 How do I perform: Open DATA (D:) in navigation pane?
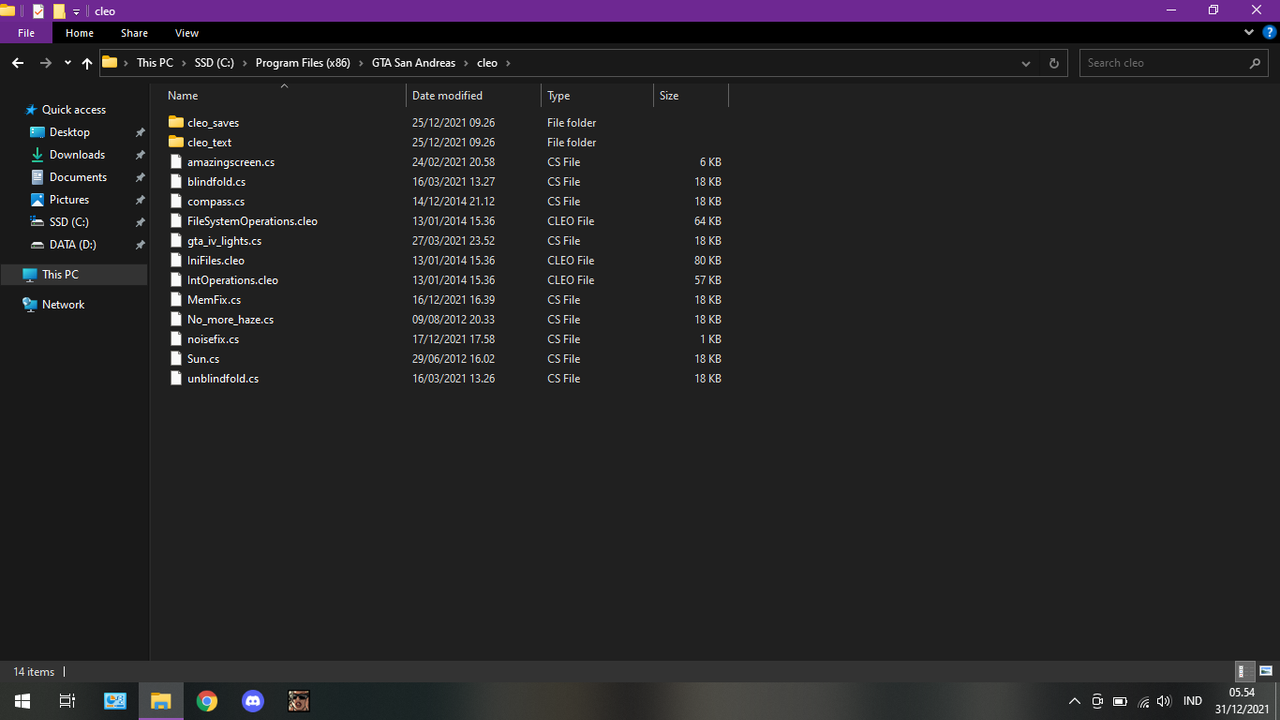point(73,245)
